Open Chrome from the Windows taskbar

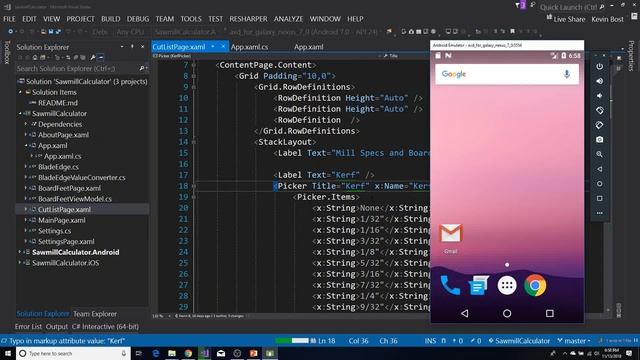click(188, 353)
